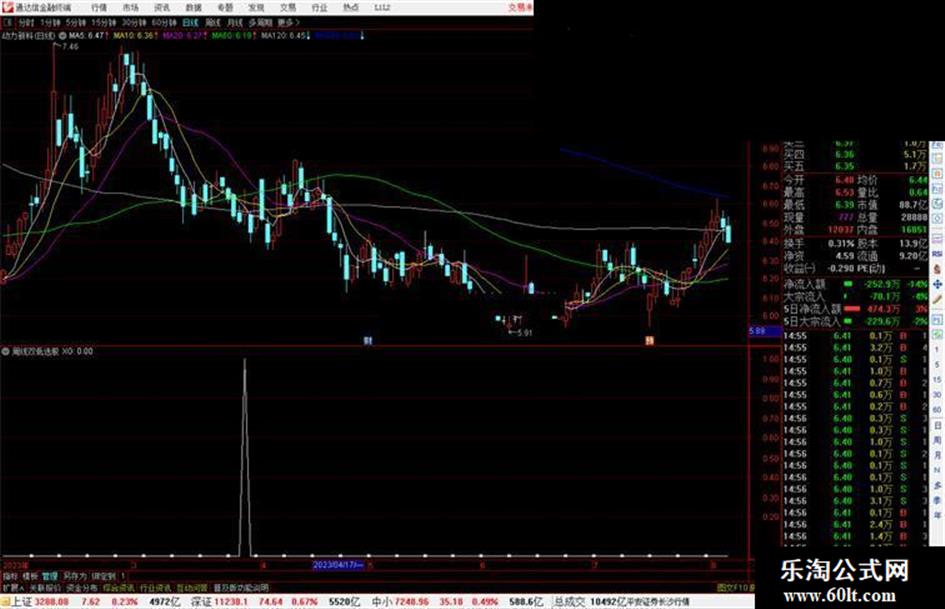
Task: Open the 发现 menu
Action: (256, 8)
